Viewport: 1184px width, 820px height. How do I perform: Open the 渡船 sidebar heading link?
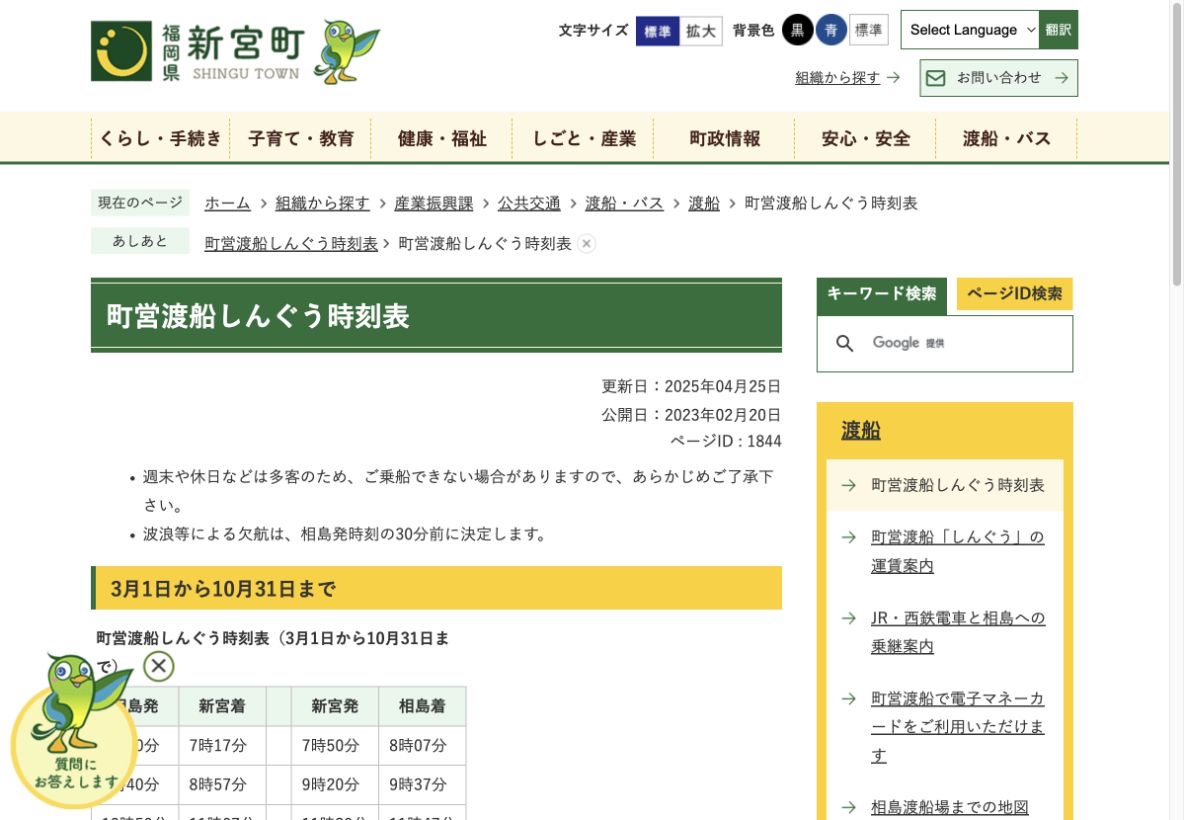point(861,430)
